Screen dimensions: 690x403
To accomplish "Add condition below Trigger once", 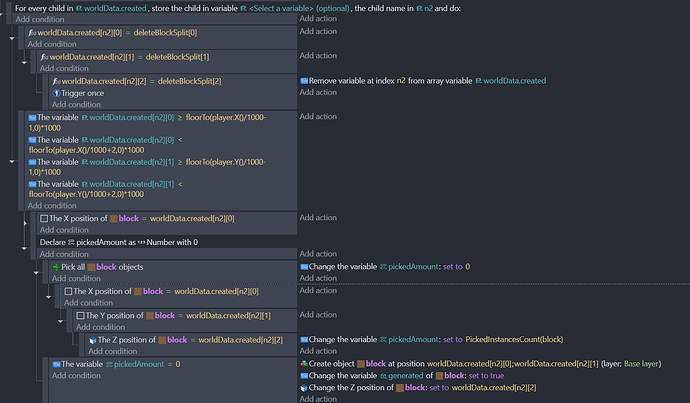I will click(76, 105).
